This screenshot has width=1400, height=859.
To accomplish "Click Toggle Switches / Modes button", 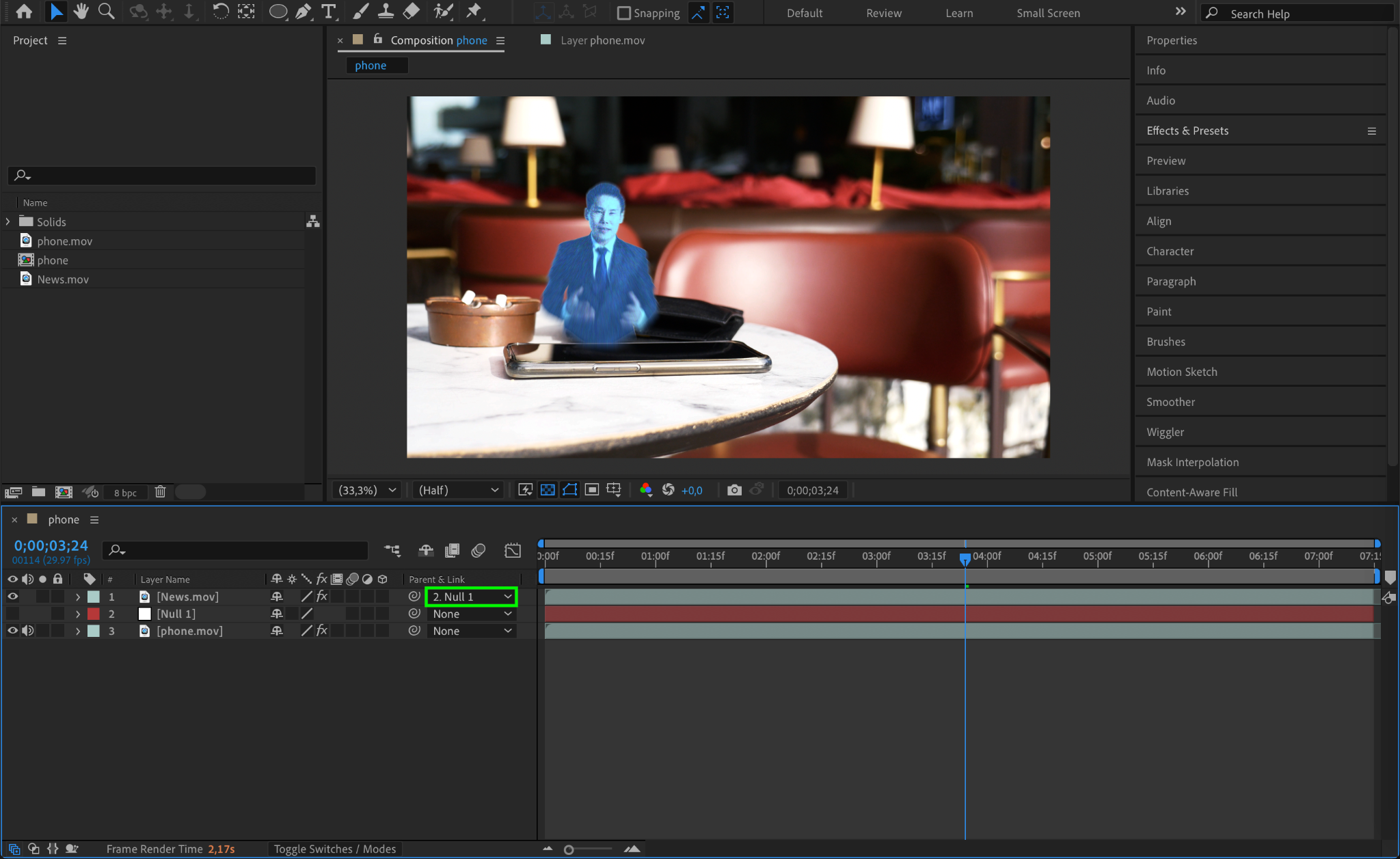I will click(x=335, y=849).
